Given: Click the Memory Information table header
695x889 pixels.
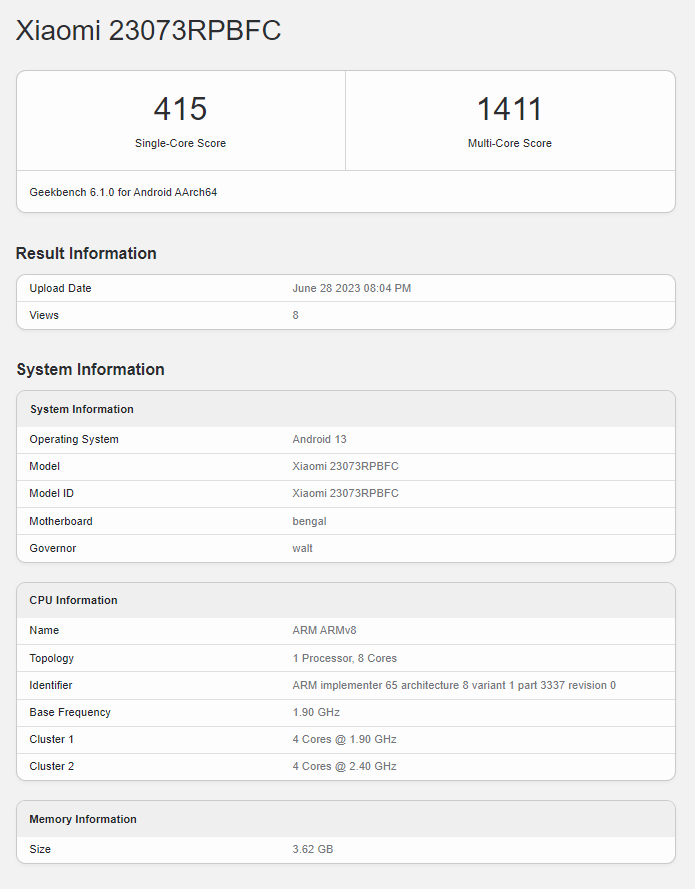Looking at the screenshot, I should (83, 819).
